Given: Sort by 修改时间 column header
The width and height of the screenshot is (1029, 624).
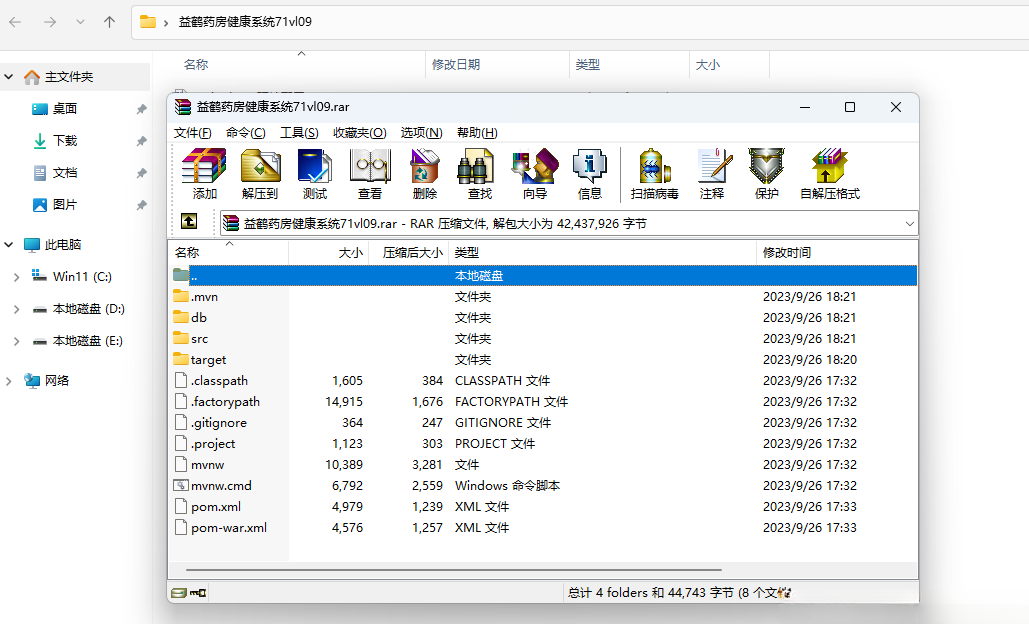Looking at the screenshot, I should (837, 253).
